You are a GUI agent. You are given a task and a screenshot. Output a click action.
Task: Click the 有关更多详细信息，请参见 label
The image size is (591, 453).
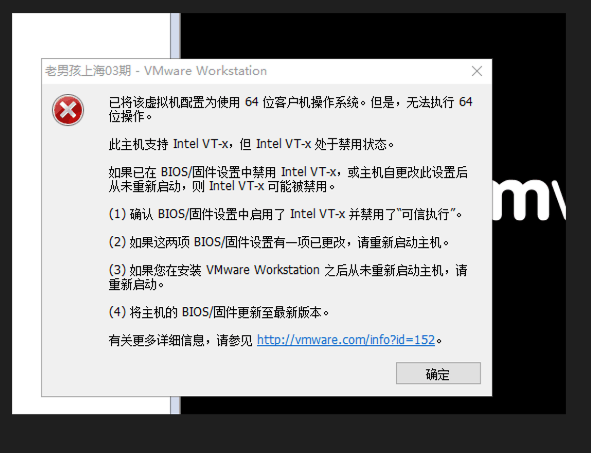point(181,340)
